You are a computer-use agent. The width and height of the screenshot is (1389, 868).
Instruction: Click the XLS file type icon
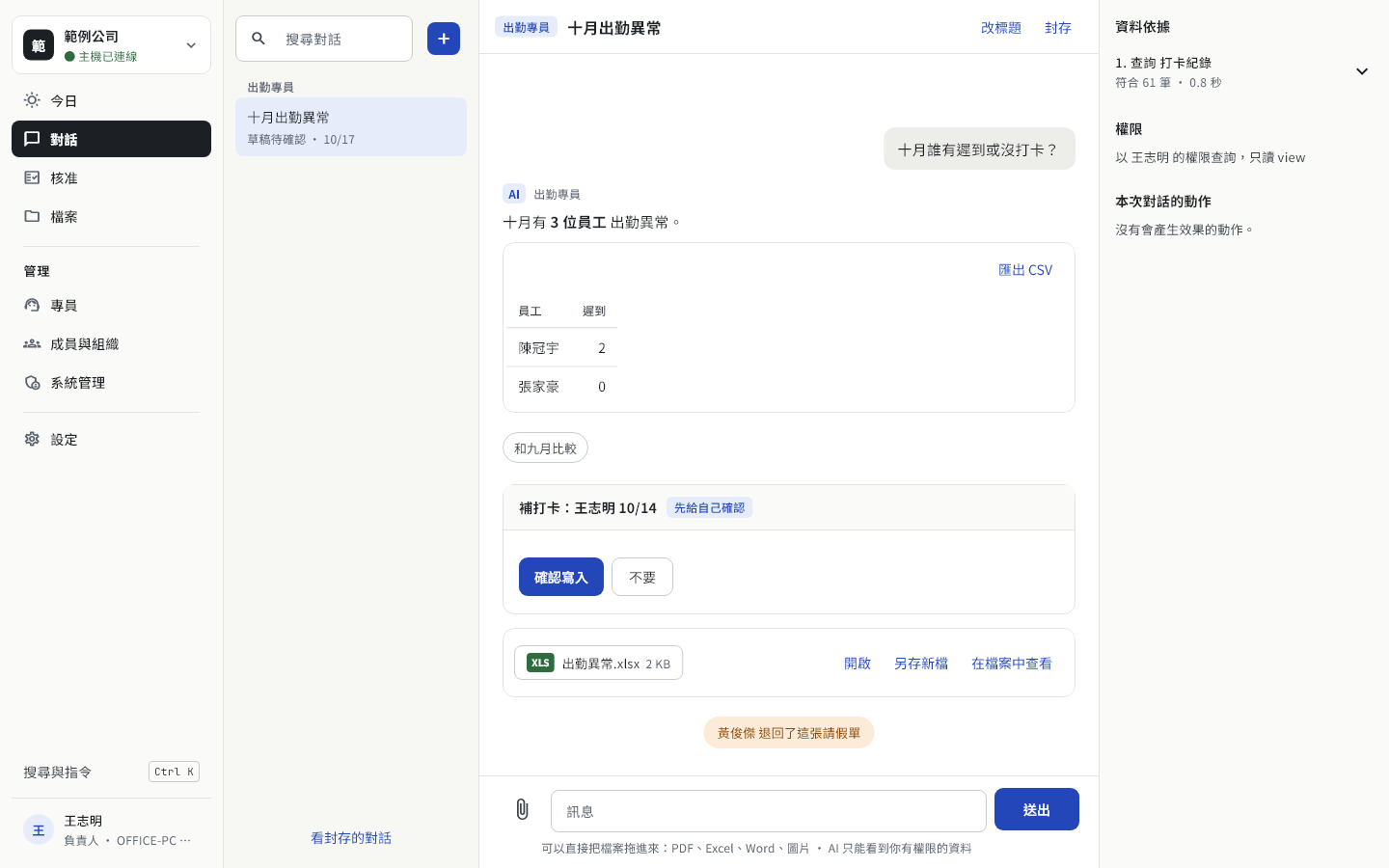540,663
